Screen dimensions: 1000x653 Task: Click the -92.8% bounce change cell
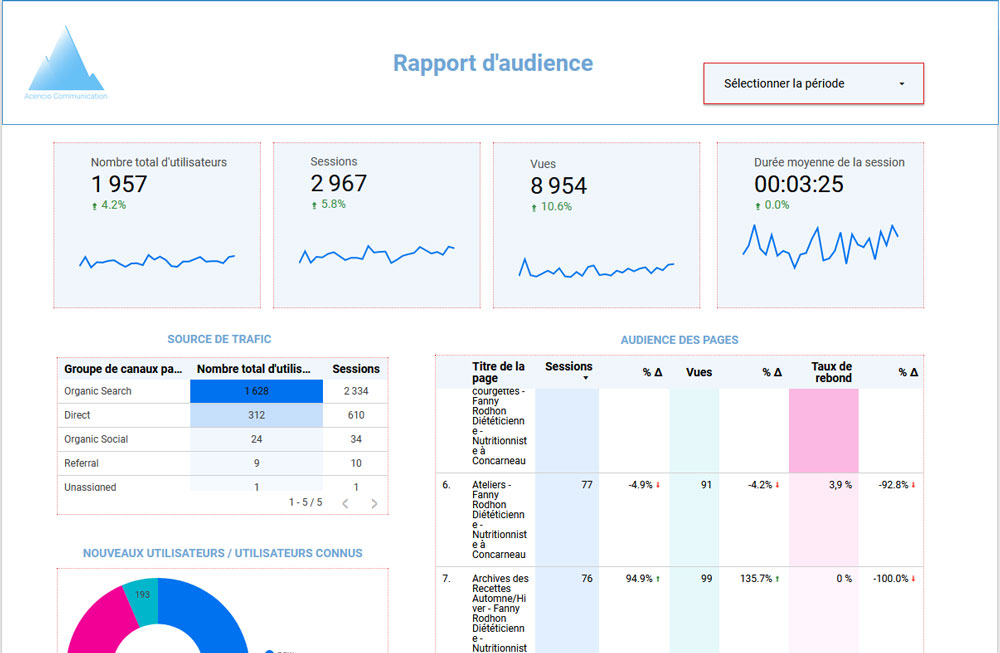tap(897, 485)
